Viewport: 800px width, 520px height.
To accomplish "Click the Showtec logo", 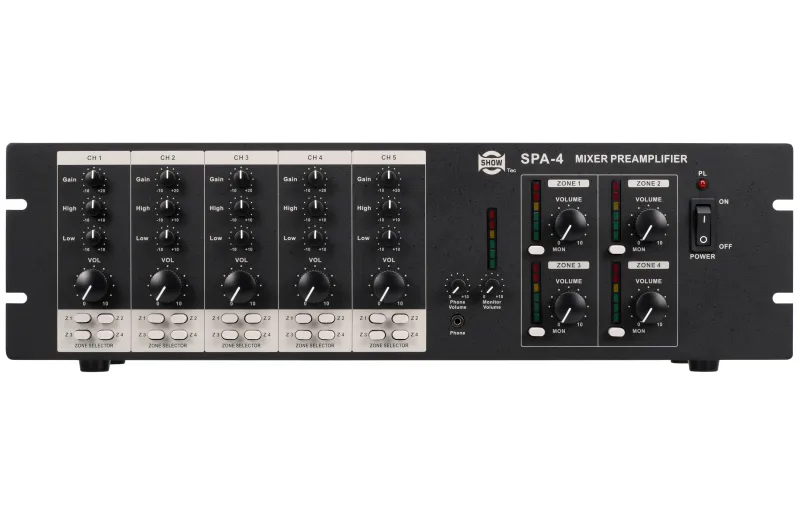I will pyautogui.click(x=492, y=162).
